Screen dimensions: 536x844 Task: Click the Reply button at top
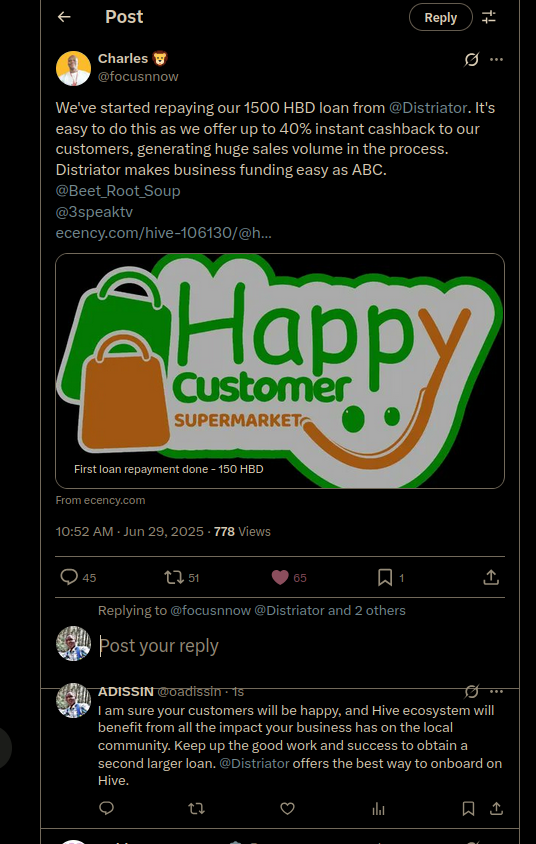pyautogui.click(x=440, y=17)
